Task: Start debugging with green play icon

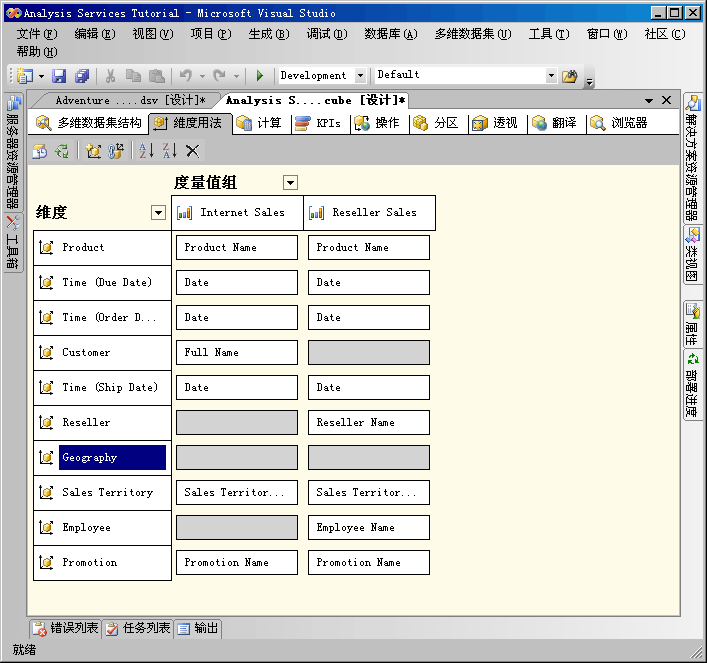Action: point(260,76)
